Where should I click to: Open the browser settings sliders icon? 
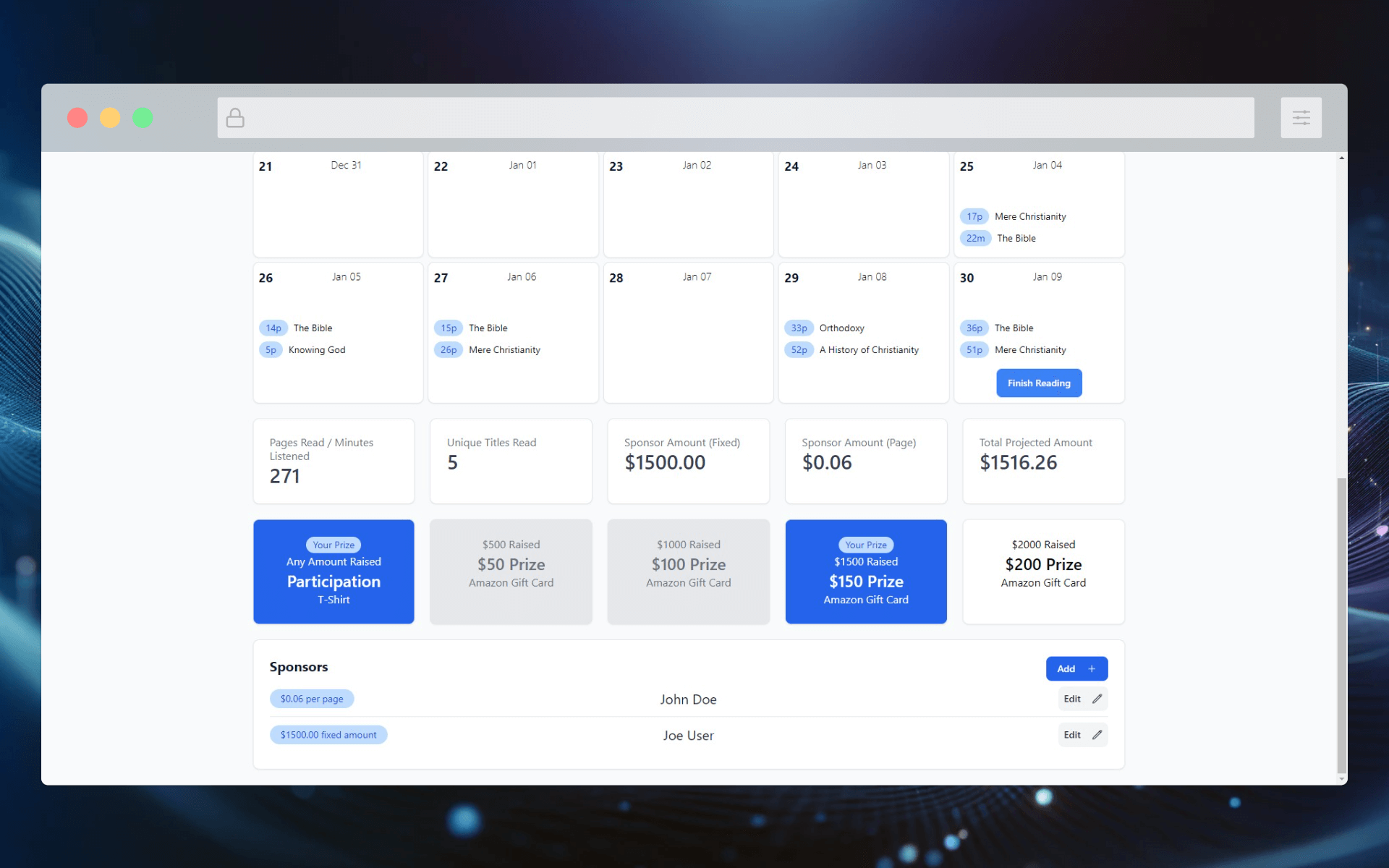point(1301,117)
